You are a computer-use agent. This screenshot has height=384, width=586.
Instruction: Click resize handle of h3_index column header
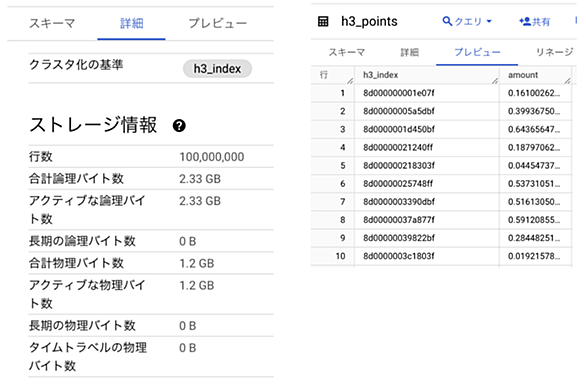click(x=495, y=80)
